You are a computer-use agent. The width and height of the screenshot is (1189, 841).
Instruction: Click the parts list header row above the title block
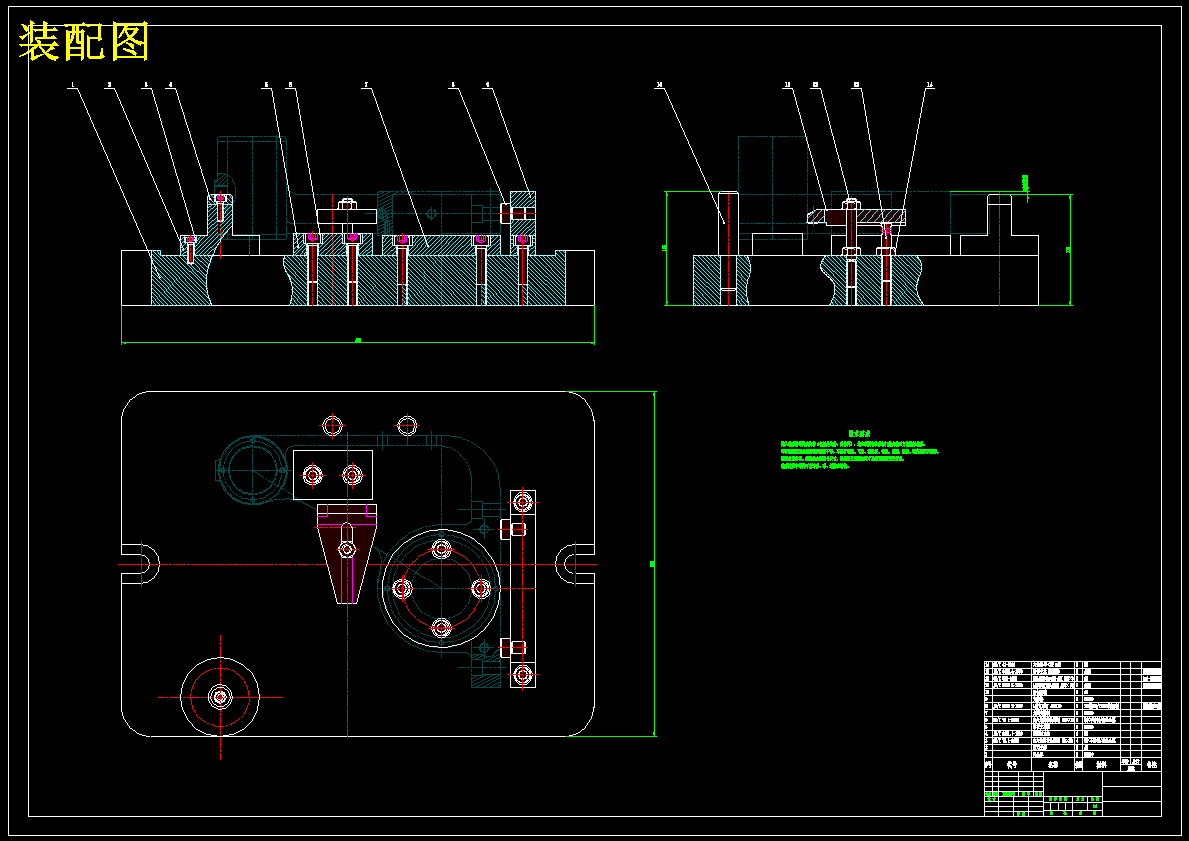click(1072, 765)
